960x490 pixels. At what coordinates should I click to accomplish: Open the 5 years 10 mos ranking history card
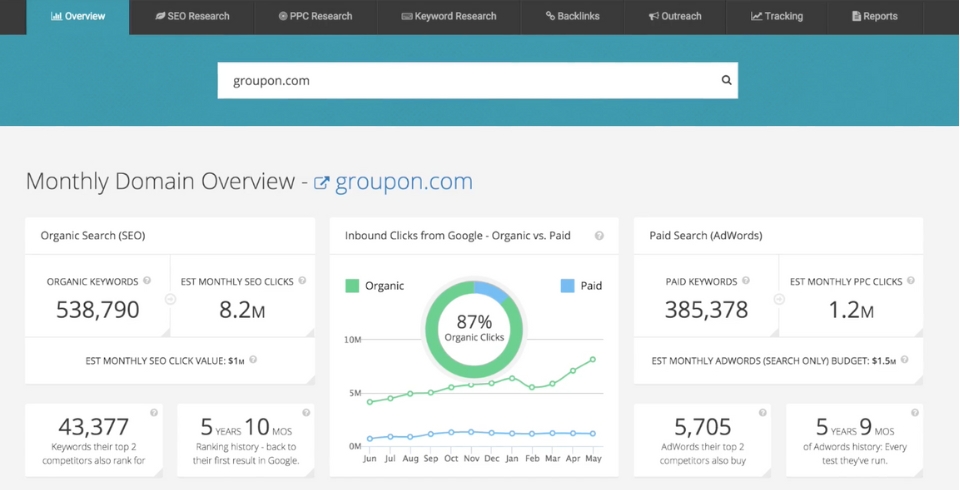(x=246, y=440)
